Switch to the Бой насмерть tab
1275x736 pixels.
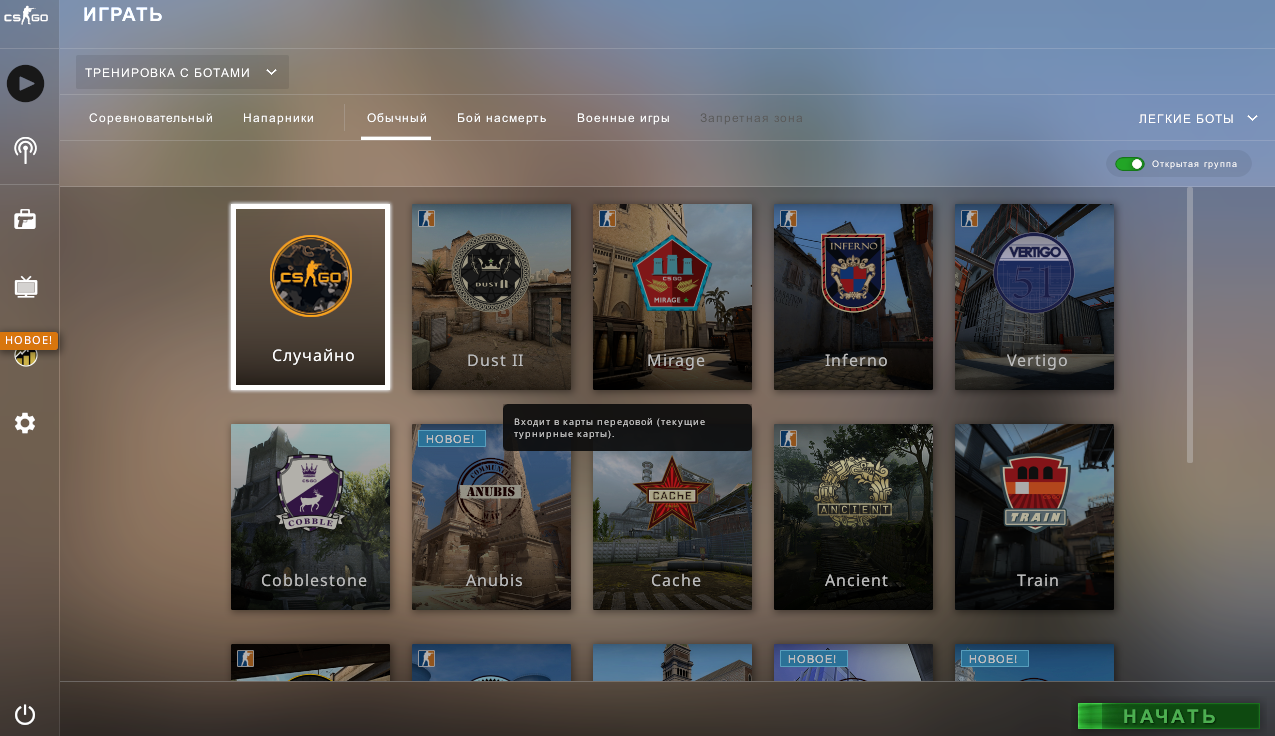click(502, 118)
